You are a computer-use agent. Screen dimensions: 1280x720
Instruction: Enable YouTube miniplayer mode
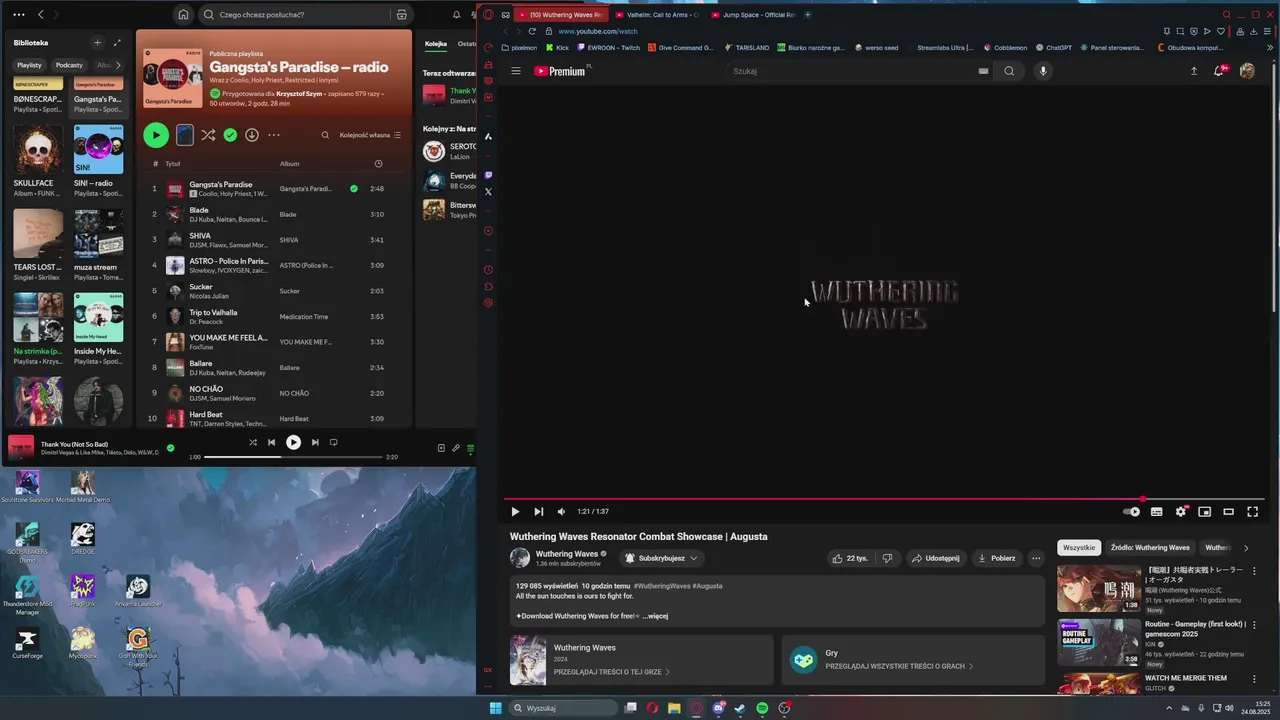pyautogui.click(x=1205, y=511)
